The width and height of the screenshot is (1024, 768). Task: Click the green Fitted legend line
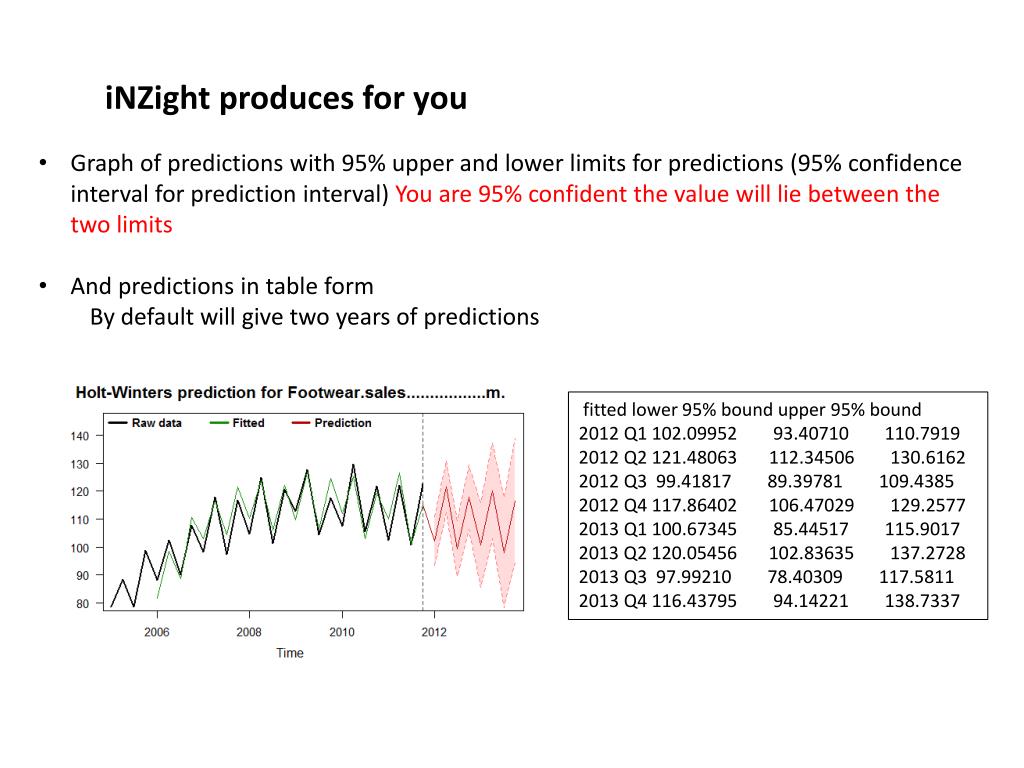[219, 423]
